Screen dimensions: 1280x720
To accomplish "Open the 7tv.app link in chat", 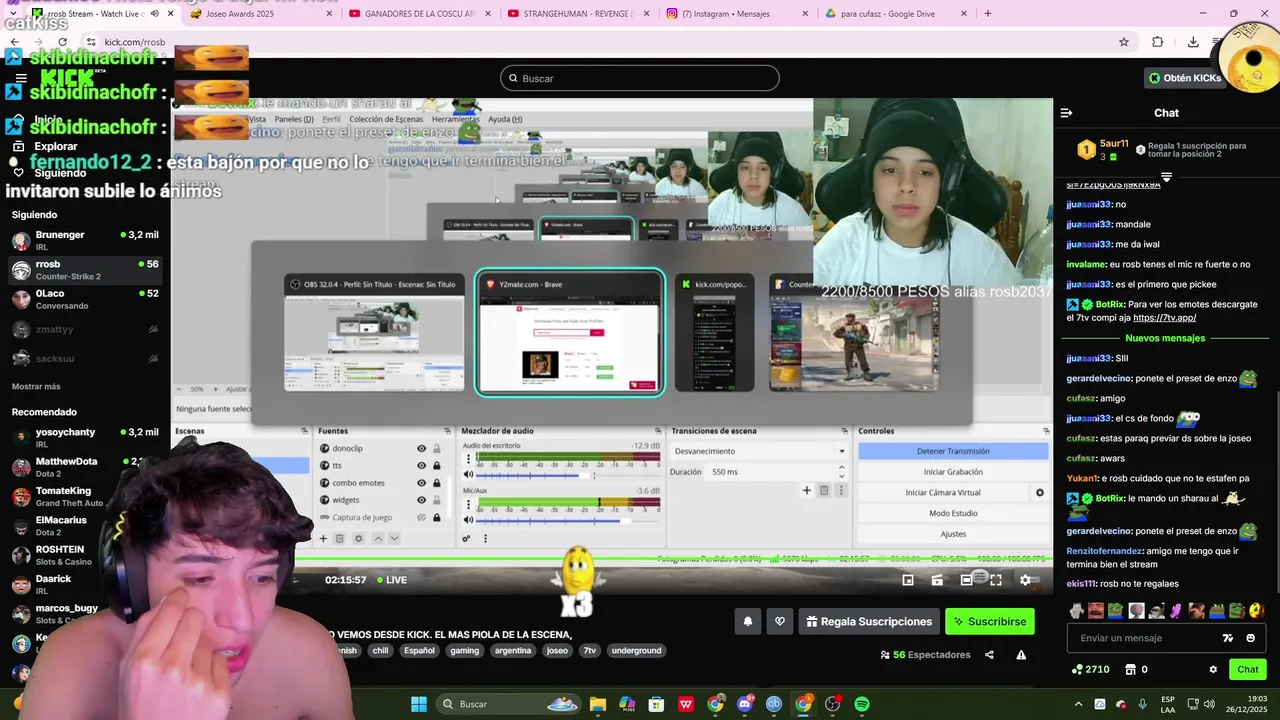I will click(x=1164, y=318).
